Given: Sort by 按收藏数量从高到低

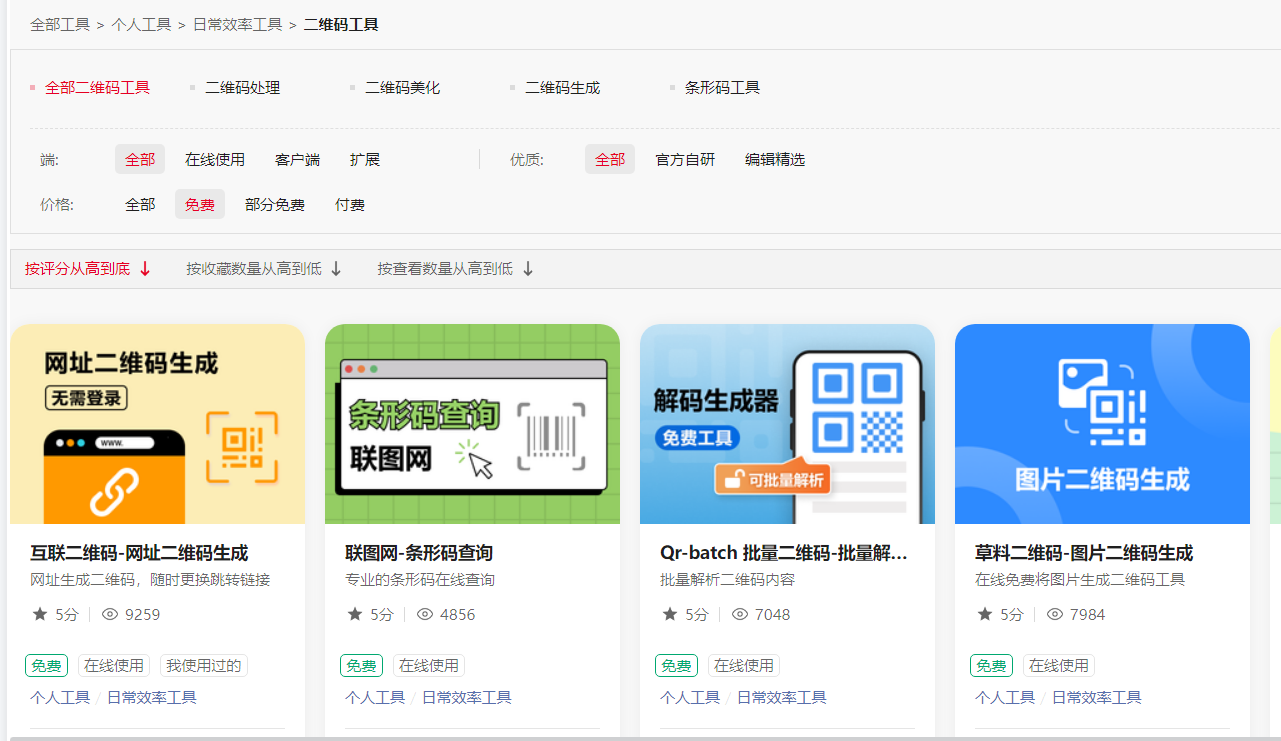Looking at the screenshot, I should point(253,268).
